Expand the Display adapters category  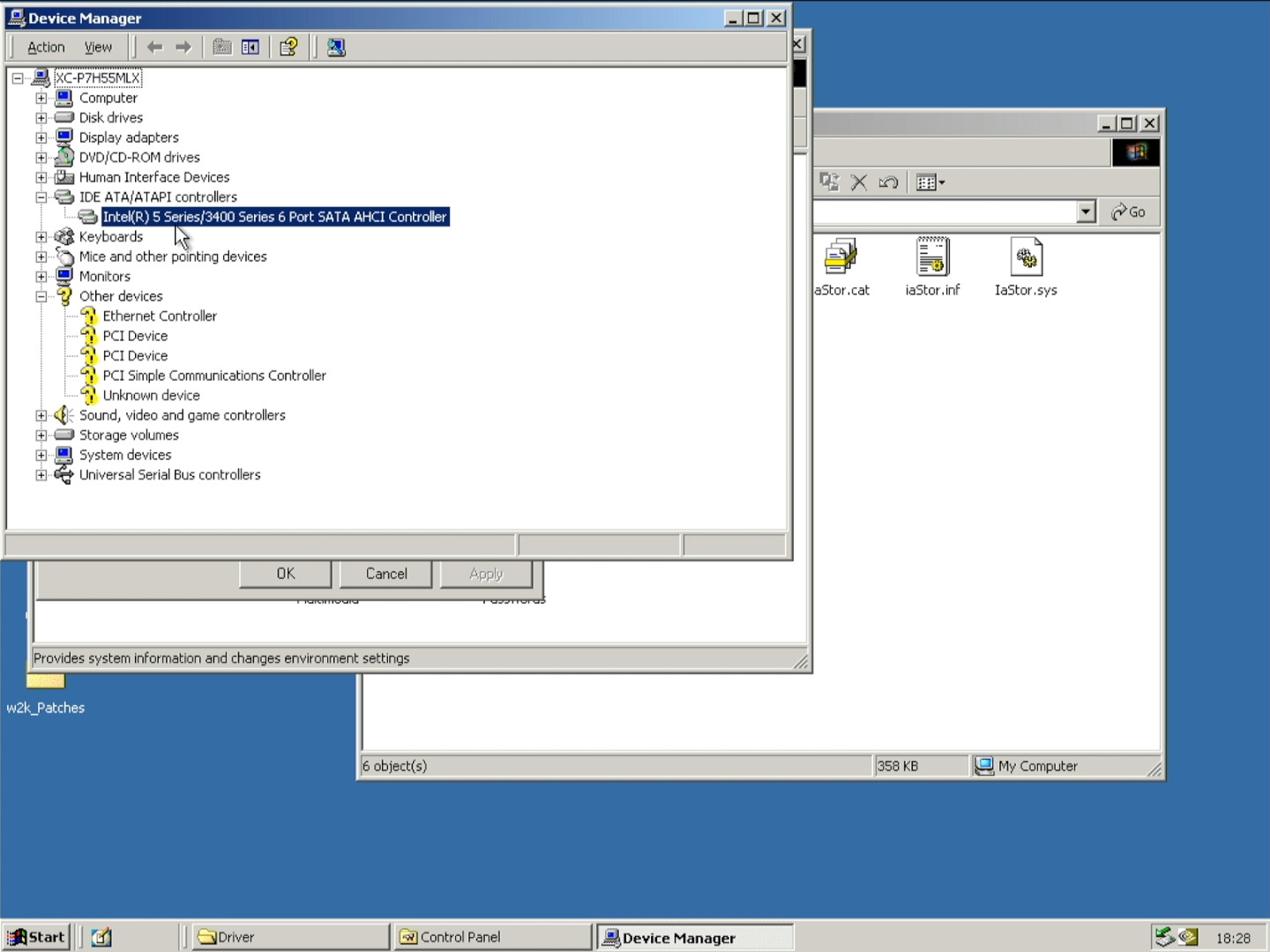[x=41, y=138]
